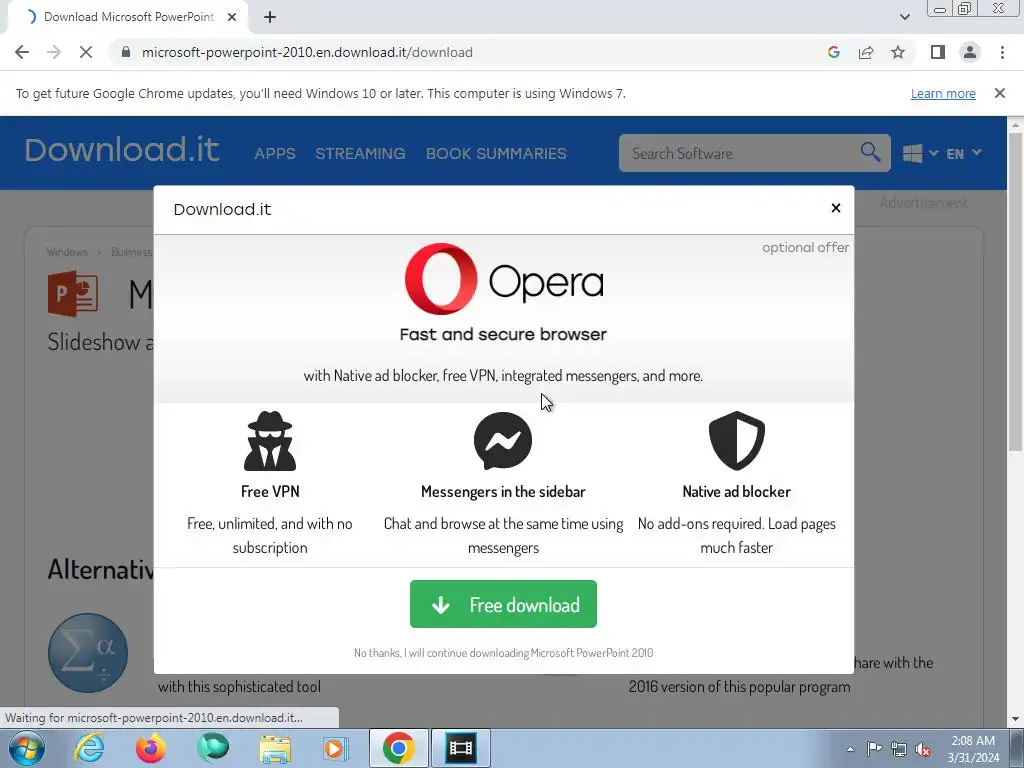Open the green globe browser taskbar icon
Viewport: 1024px width, 768px height.
213,748
